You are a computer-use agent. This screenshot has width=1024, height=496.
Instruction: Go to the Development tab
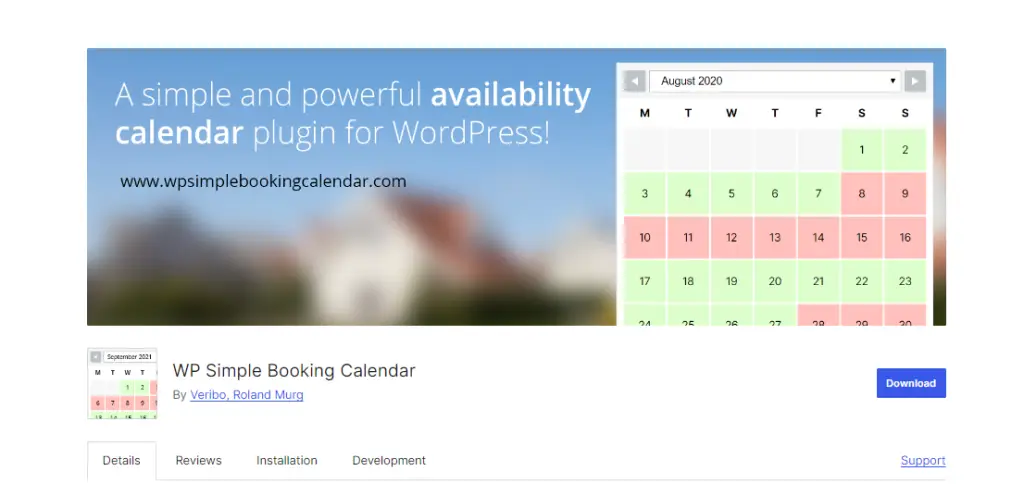(x=389, y=460)
